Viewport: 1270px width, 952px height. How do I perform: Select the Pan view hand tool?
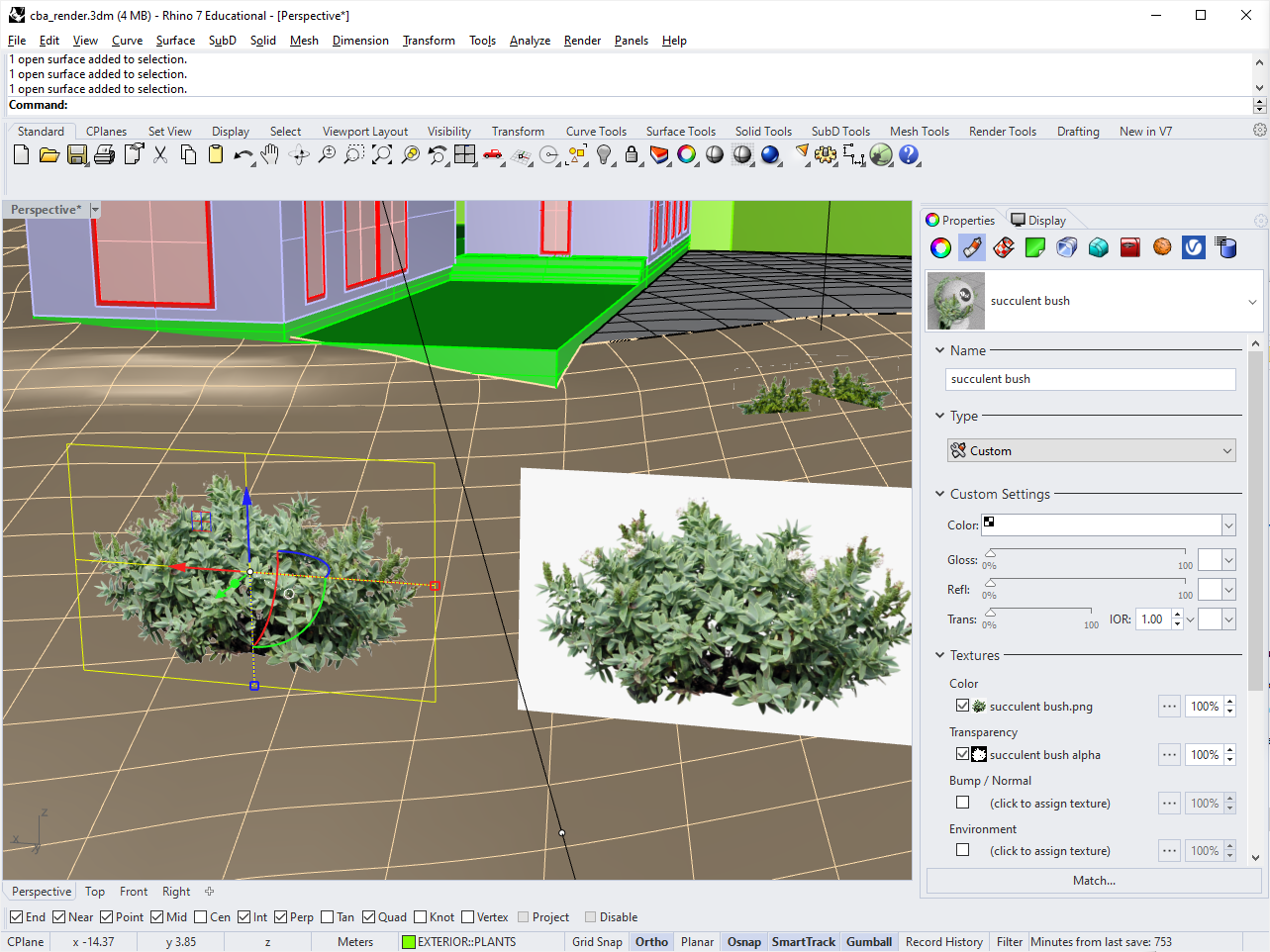pos(270,155)
